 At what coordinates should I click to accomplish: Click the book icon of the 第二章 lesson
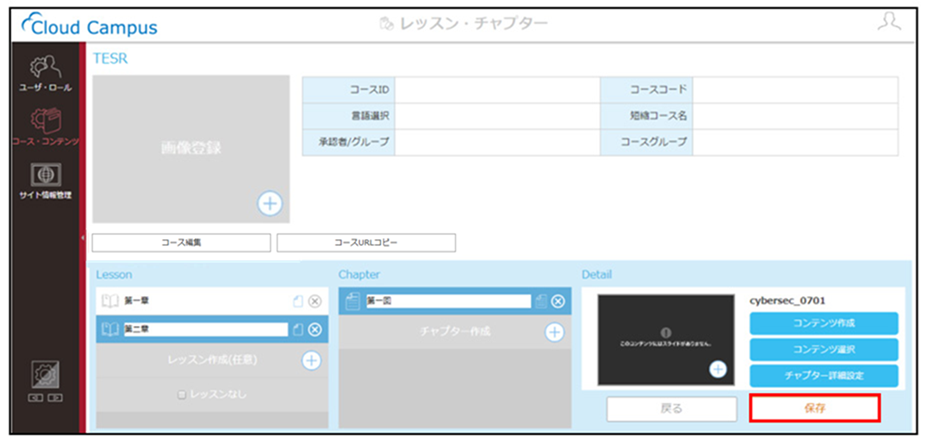(110, 329)
